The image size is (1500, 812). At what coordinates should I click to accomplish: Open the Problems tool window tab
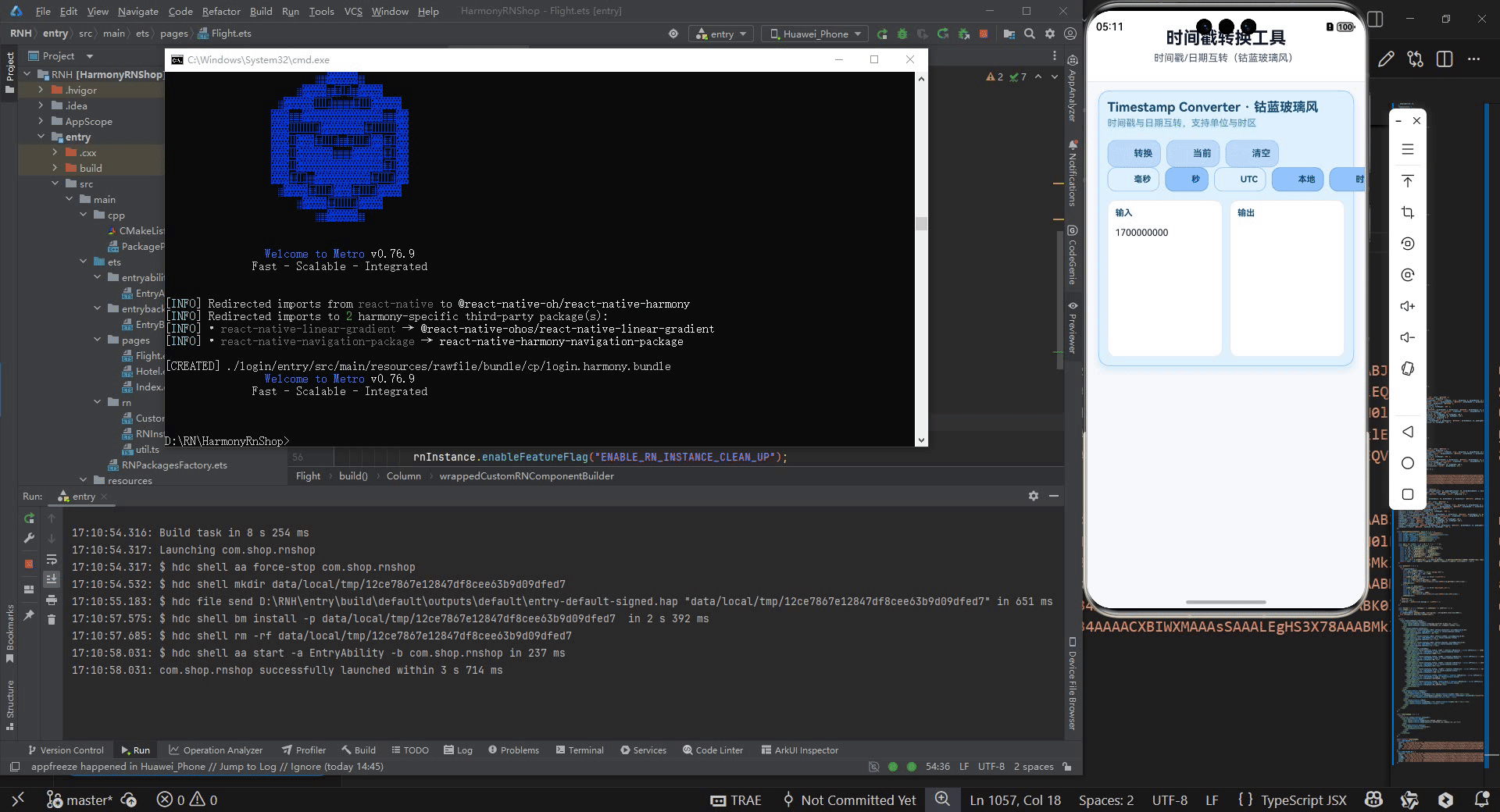(x=513, y=750)
